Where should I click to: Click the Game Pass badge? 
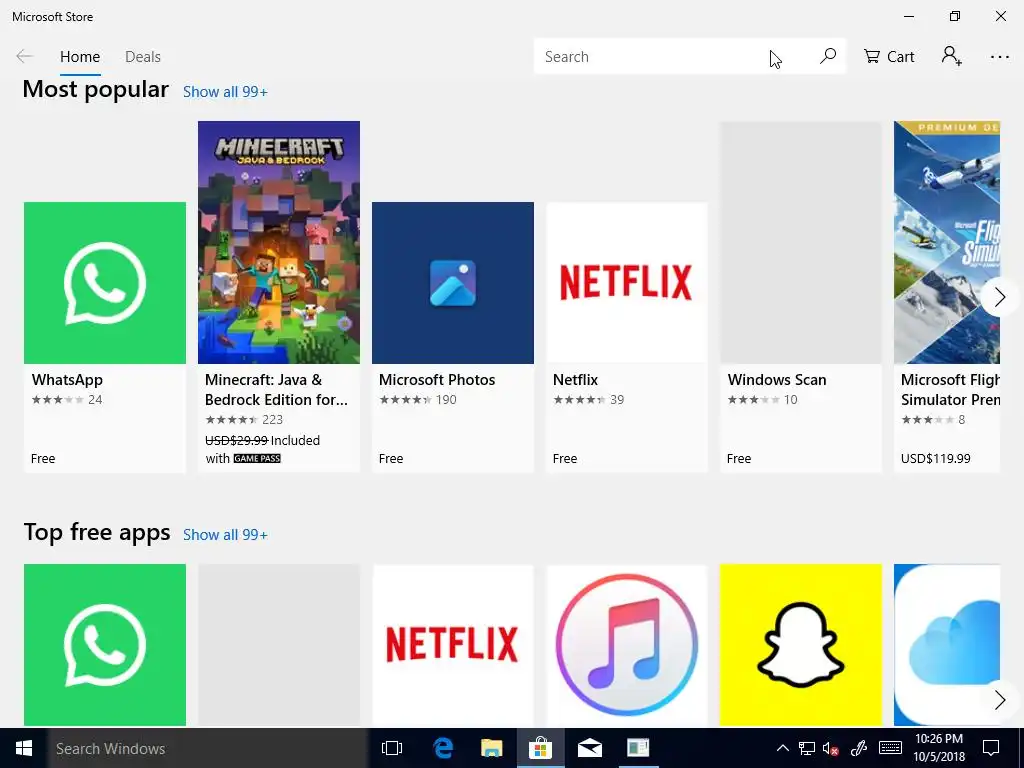[x=257, y=458]
